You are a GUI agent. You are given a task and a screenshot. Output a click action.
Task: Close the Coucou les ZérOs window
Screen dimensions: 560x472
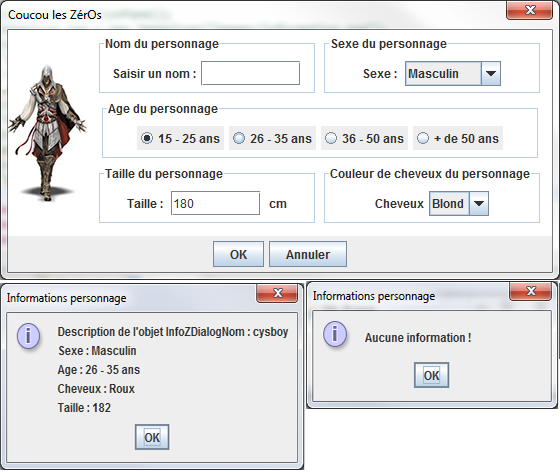point(529,10)
